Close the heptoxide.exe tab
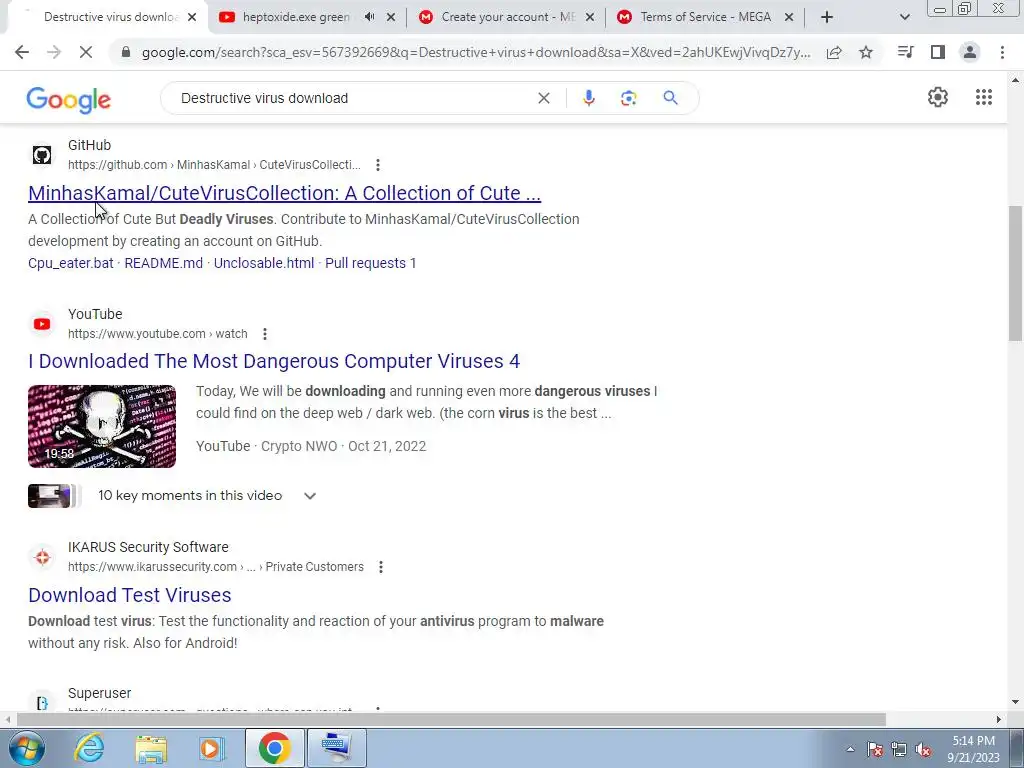 tap(391, 17)
